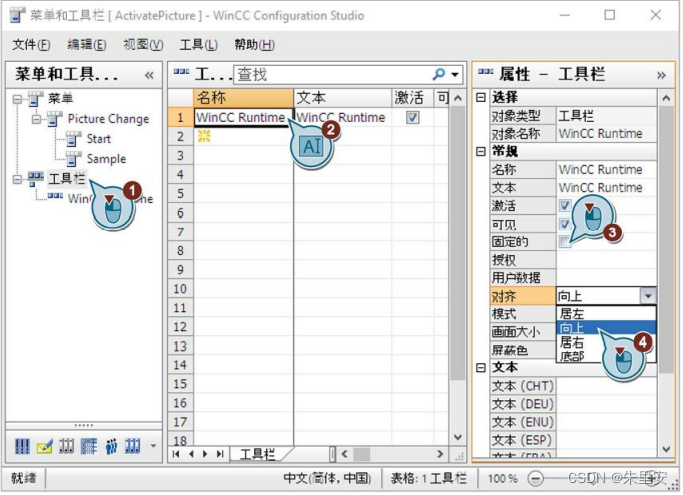The height and width of the screenshot is (495, 683).
Task: Open the 编辑(E) menu
Action: point(87,44)
